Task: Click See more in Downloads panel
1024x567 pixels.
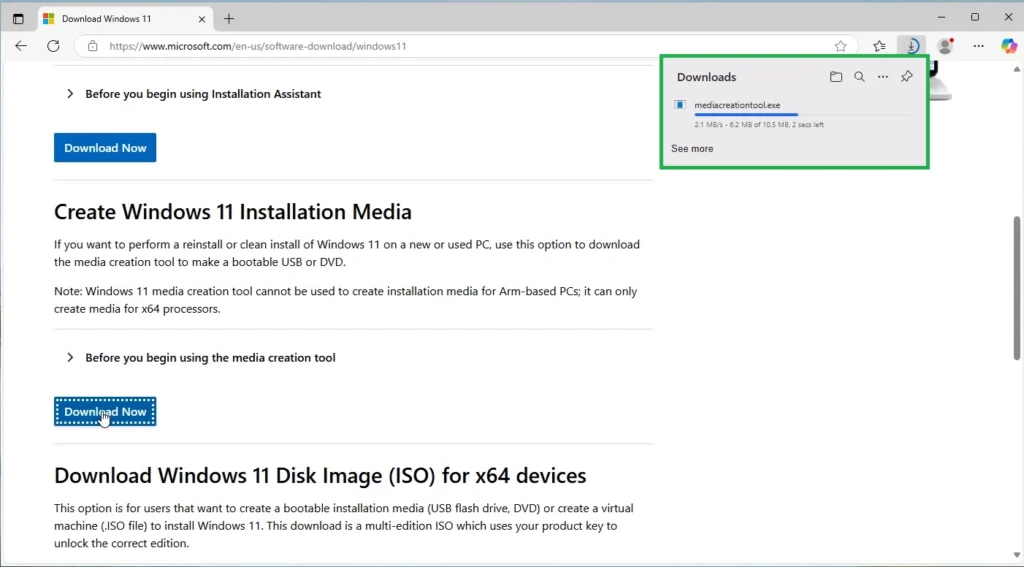Action: point(692,149)
